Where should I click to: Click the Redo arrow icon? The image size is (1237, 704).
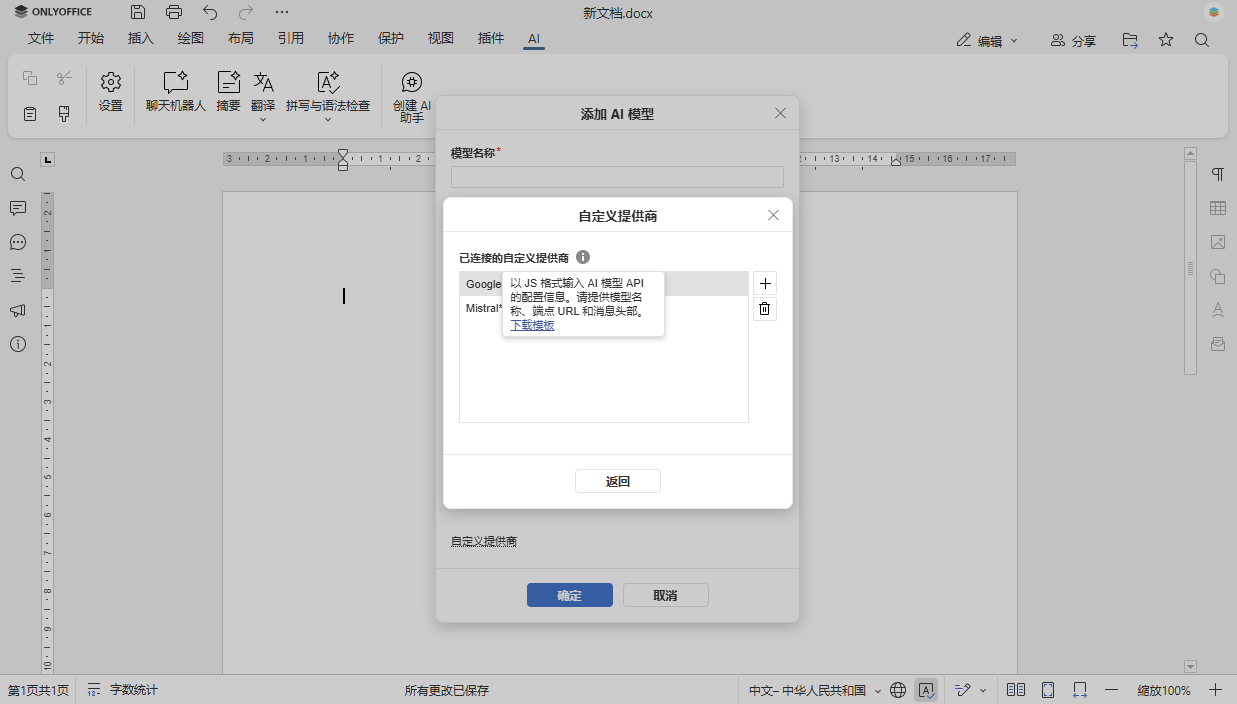pyautogui.click(x=246, y=13)
